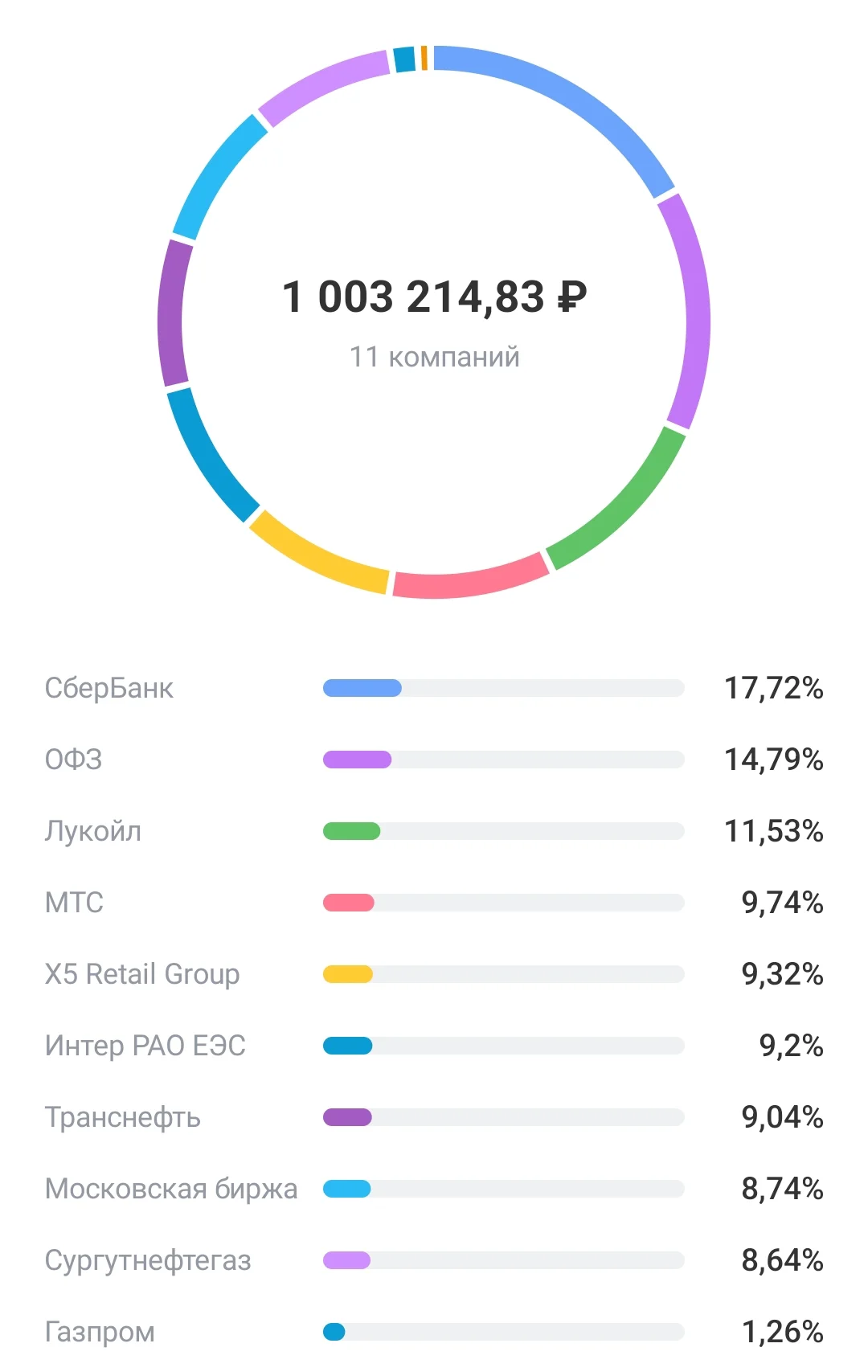Click the Газпром label

point(100,1332)
